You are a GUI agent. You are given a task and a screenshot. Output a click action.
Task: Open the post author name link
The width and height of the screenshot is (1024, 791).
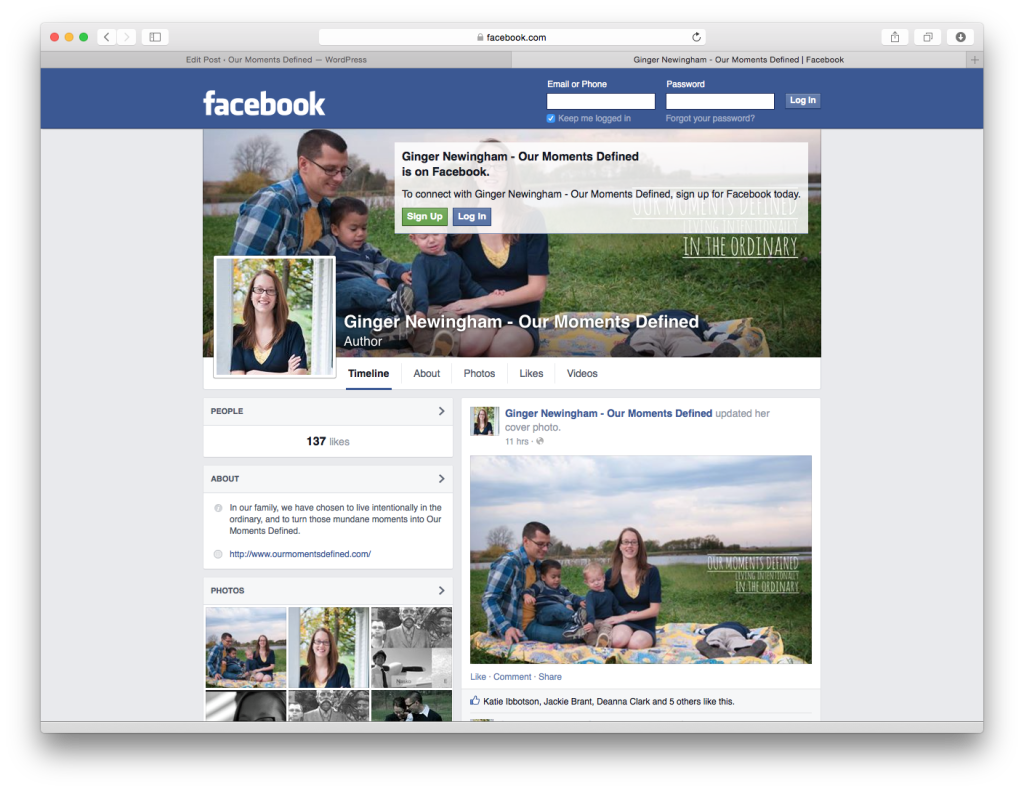click(609, 413)
